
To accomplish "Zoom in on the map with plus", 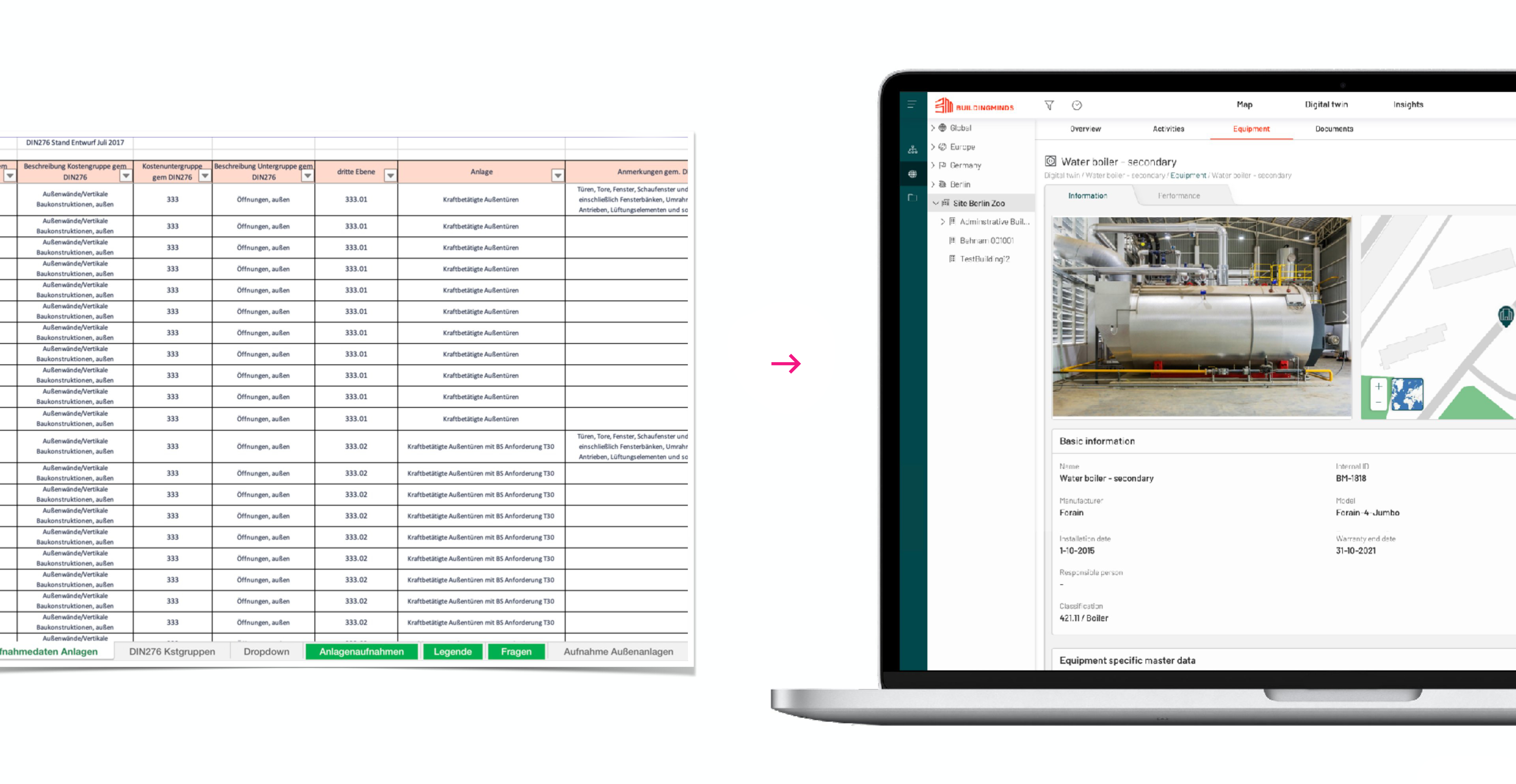I will 1378,386.
